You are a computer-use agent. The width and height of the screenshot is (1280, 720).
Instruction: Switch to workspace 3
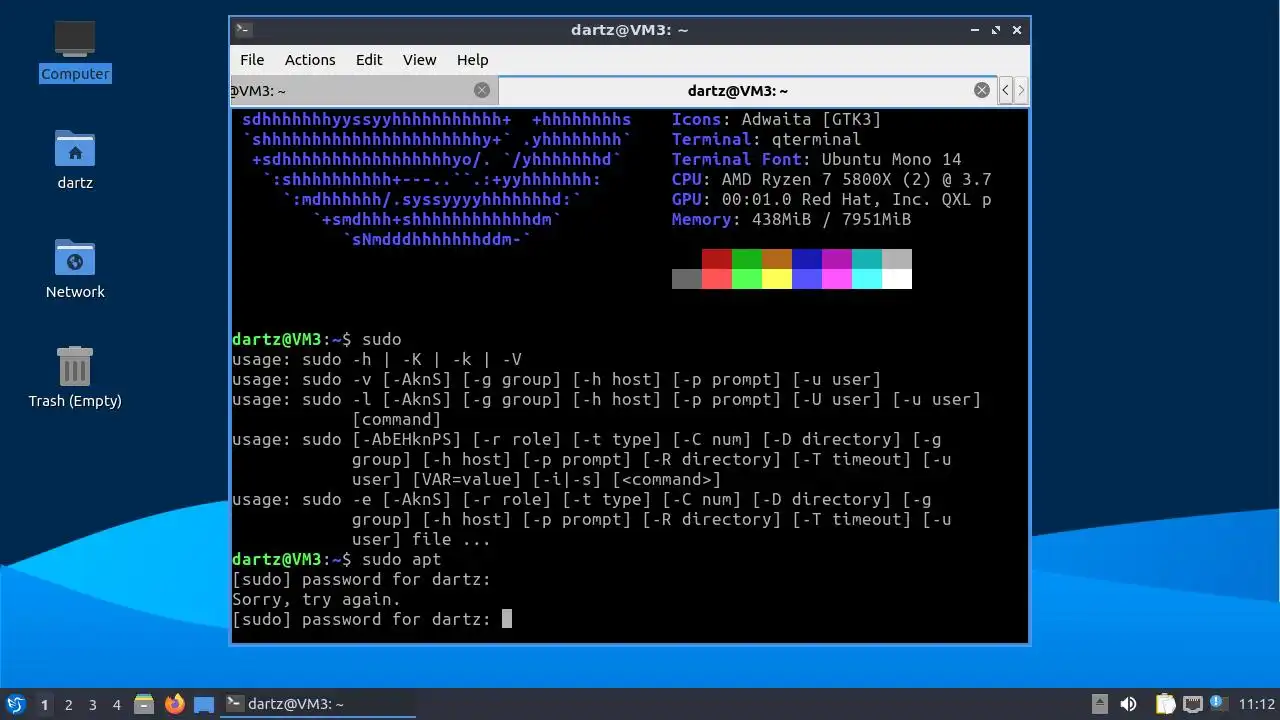coord(92,705)
